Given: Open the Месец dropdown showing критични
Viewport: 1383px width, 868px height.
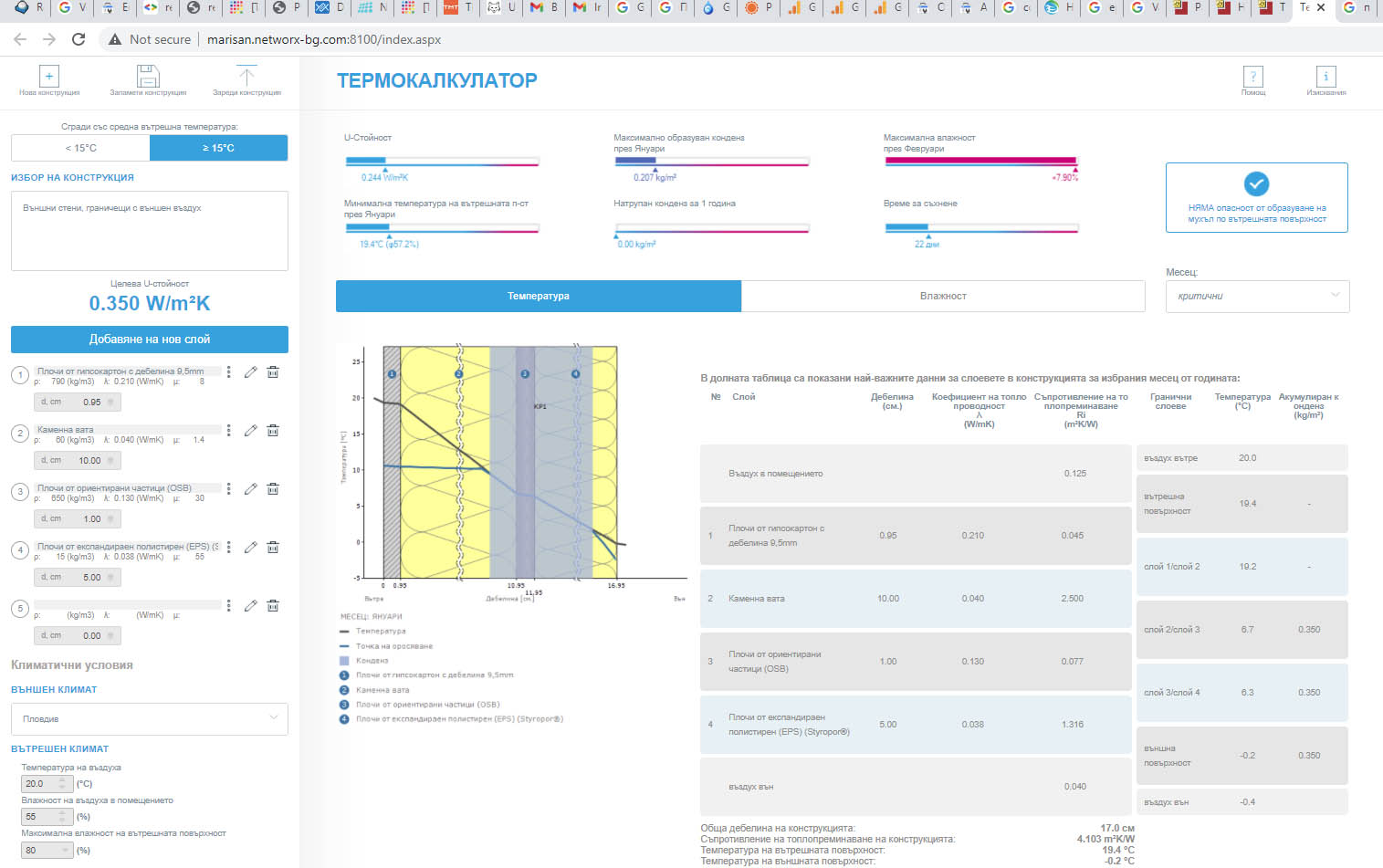Looking at the screenshot, I should point(1256,296).
